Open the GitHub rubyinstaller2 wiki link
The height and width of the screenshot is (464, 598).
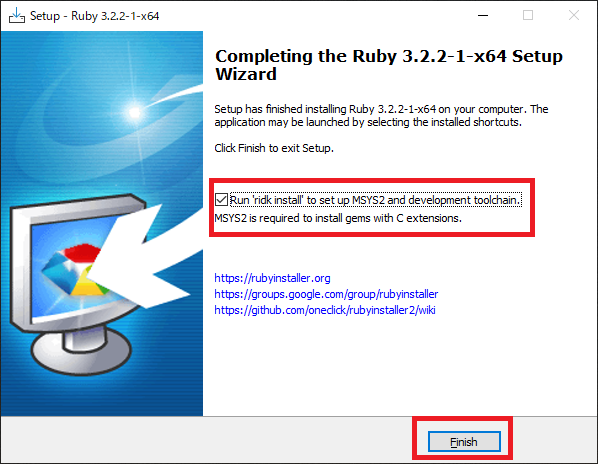pyautogui.click(x=325, y=310)
